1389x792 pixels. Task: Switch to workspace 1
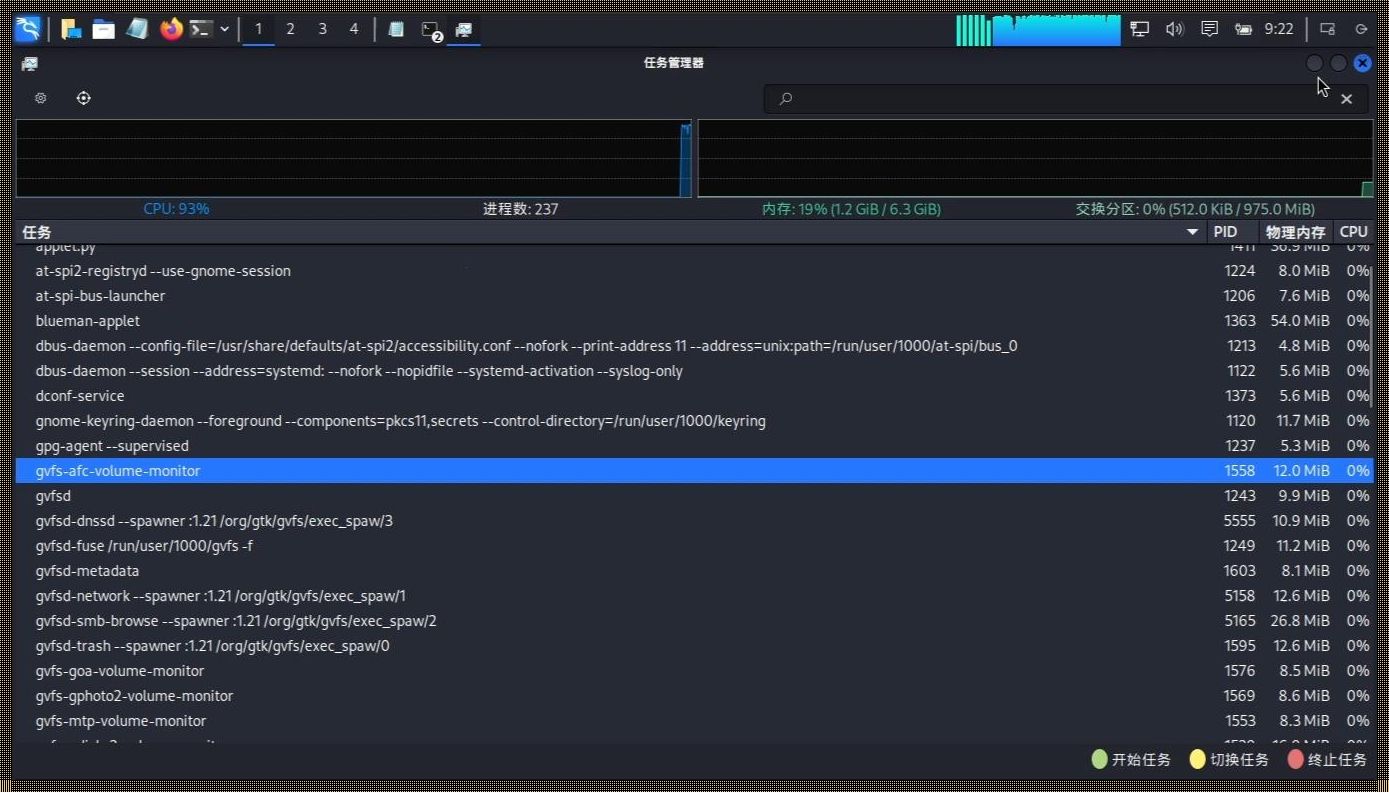[258, 29]
